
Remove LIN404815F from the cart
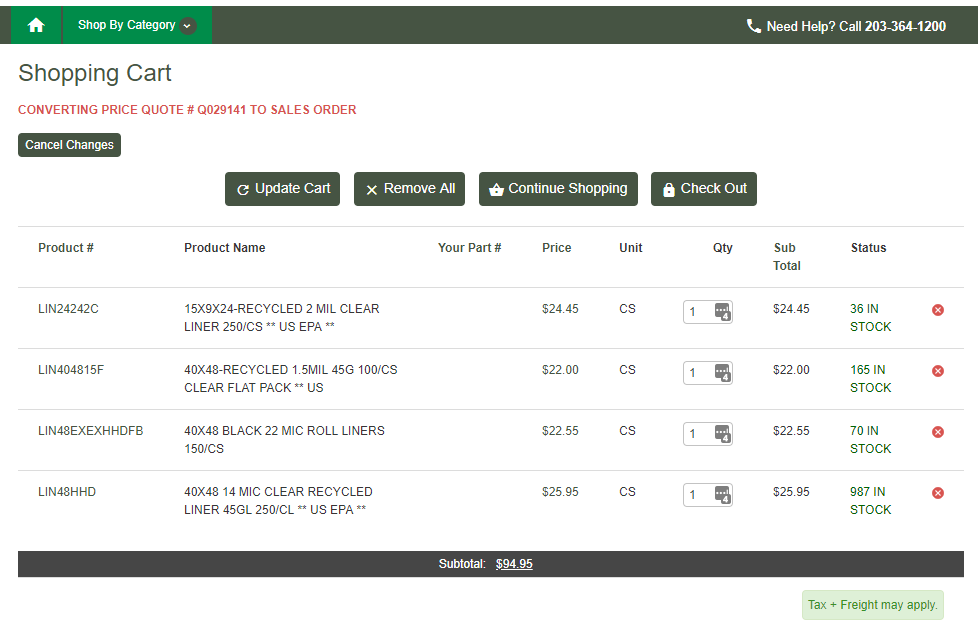click(x=937, y=370)
